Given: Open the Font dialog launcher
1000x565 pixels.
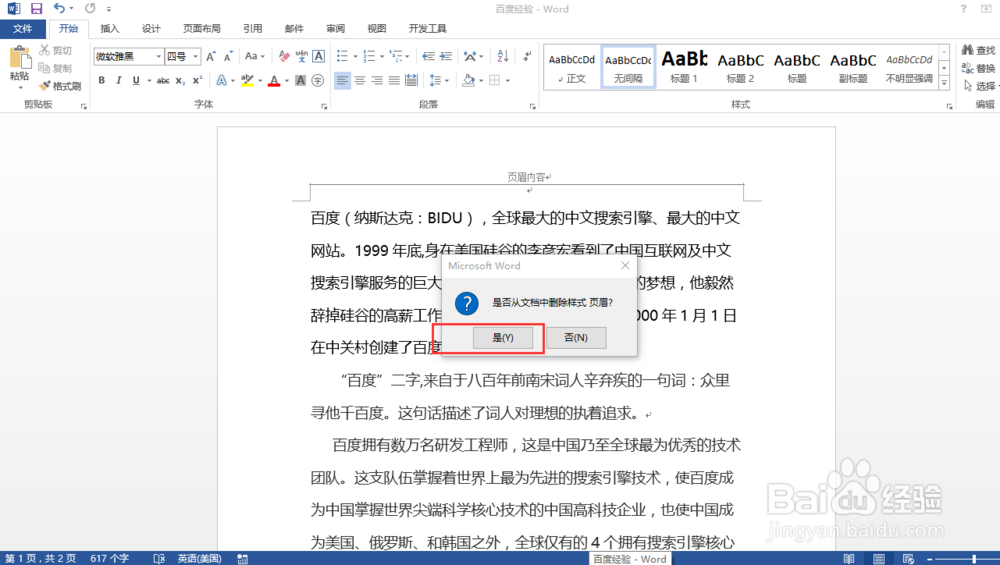Looking at the screenshot, I should 324,106.
